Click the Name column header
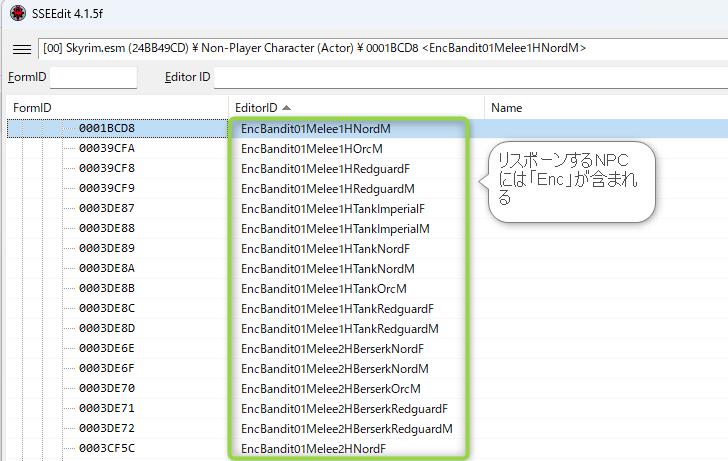The image size is (728, 461). (x=506, y=107)
